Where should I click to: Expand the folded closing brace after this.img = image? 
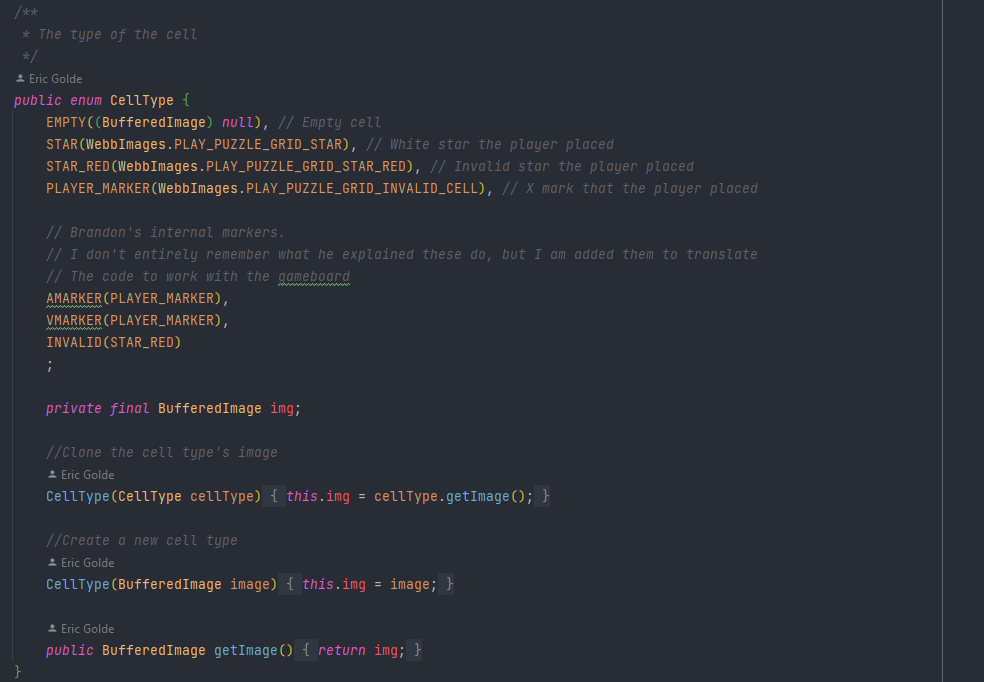coord(449,584)
